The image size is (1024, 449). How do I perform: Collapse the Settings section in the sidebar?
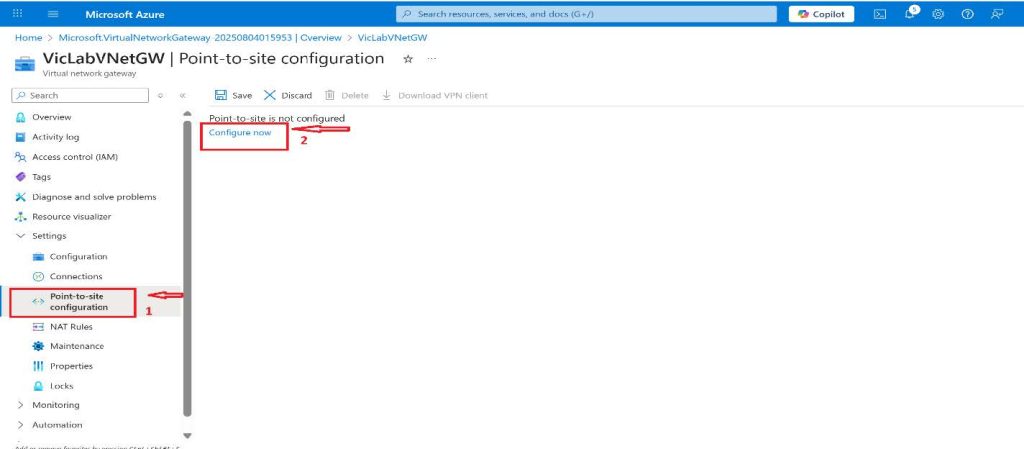[x=21, y=236]
